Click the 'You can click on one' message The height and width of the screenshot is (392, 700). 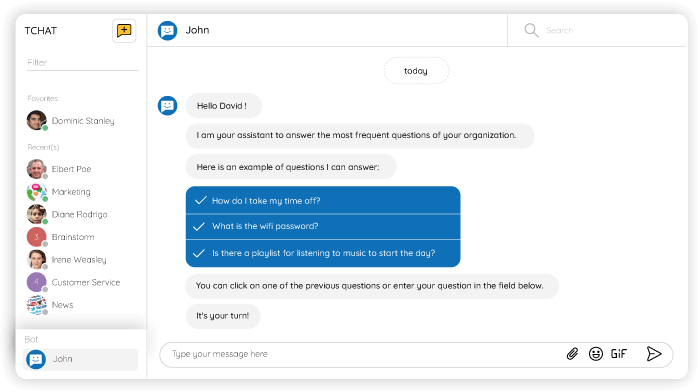tap(372, 286)
